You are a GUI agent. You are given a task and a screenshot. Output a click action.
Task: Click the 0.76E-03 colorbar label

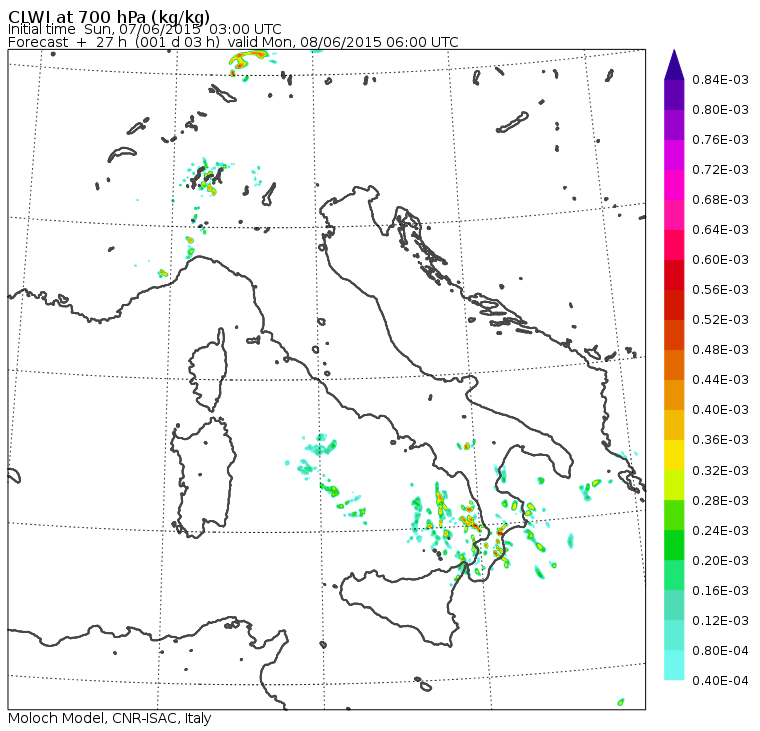720,140
